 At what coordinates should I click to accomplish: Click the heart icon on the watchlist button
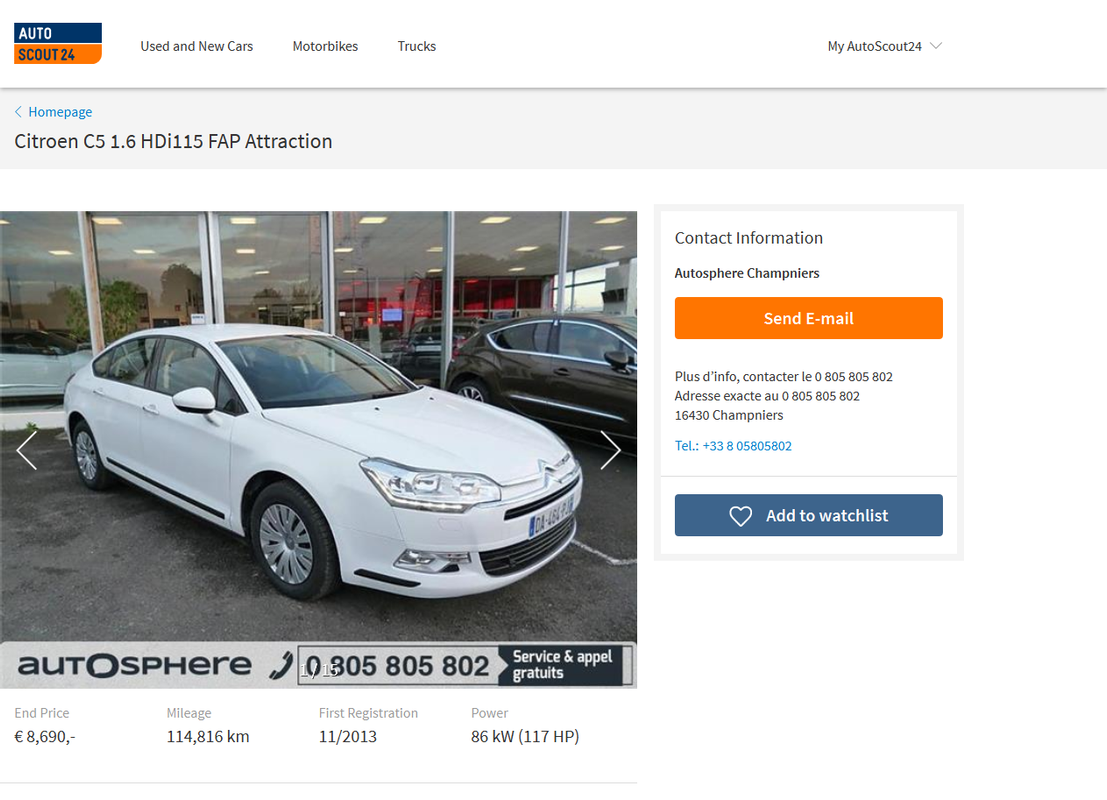pos(741,516)
